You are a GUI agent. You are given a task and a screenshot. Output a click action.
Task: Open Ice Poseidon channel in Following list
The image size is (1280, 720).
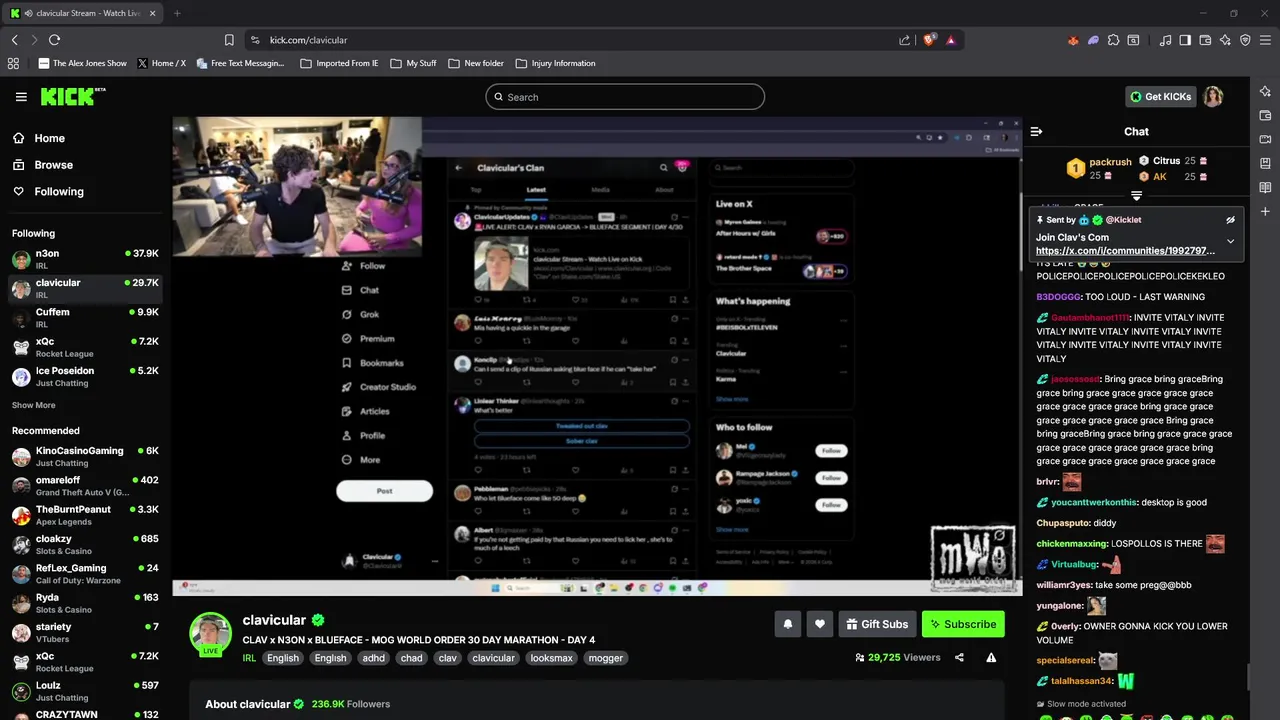85,376
